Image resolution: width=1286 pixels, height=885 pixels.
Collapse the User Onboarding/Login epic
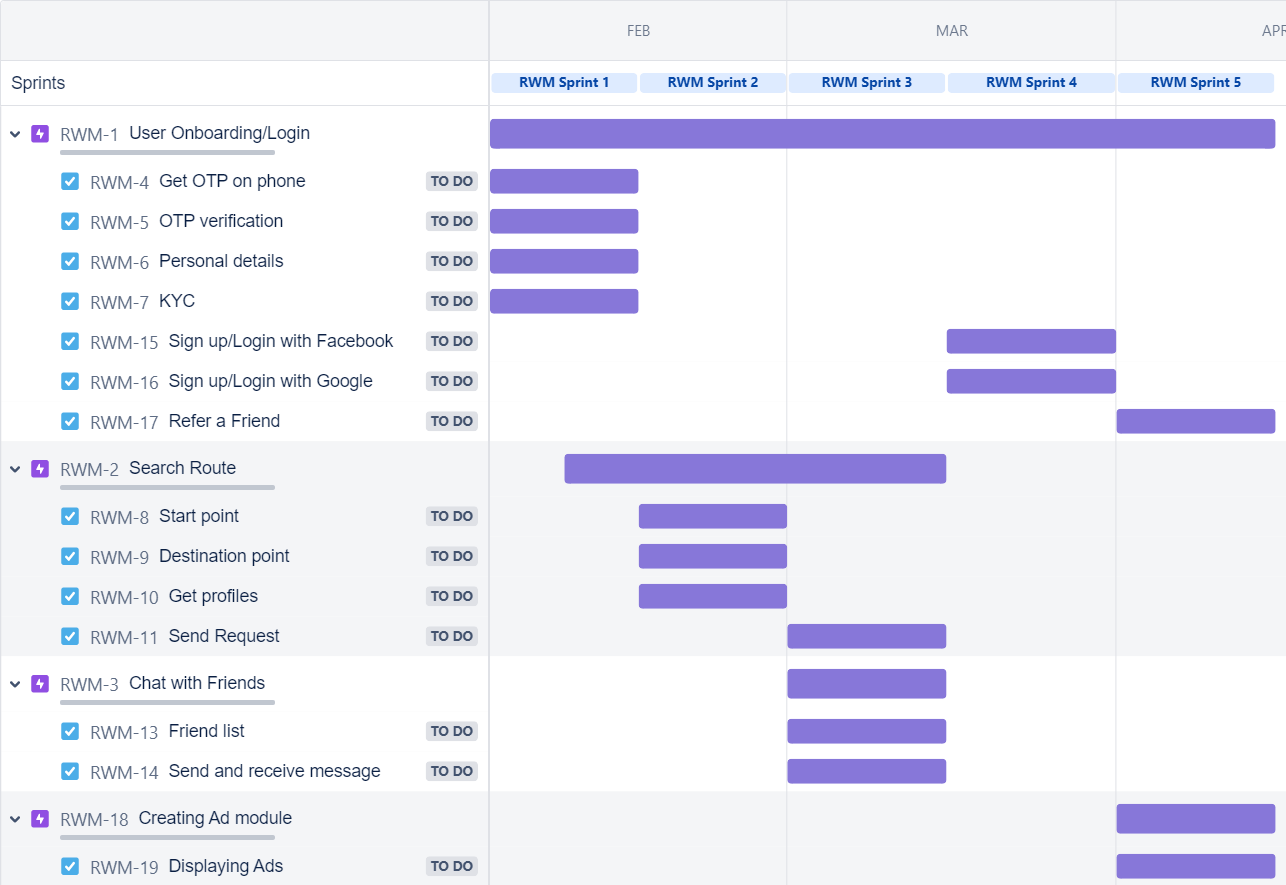[x=15, y=133]
